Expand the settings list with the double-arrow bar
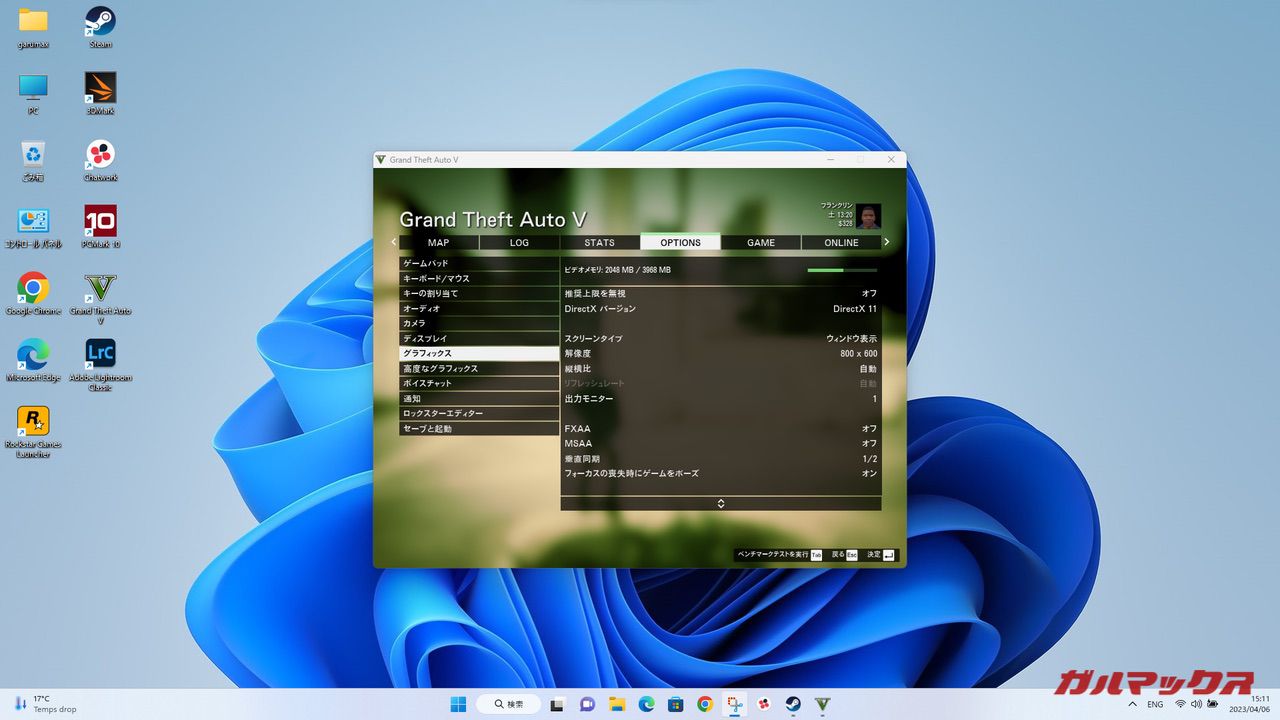This screenshot has height=720, width=1280. click(x=720, y=503)
